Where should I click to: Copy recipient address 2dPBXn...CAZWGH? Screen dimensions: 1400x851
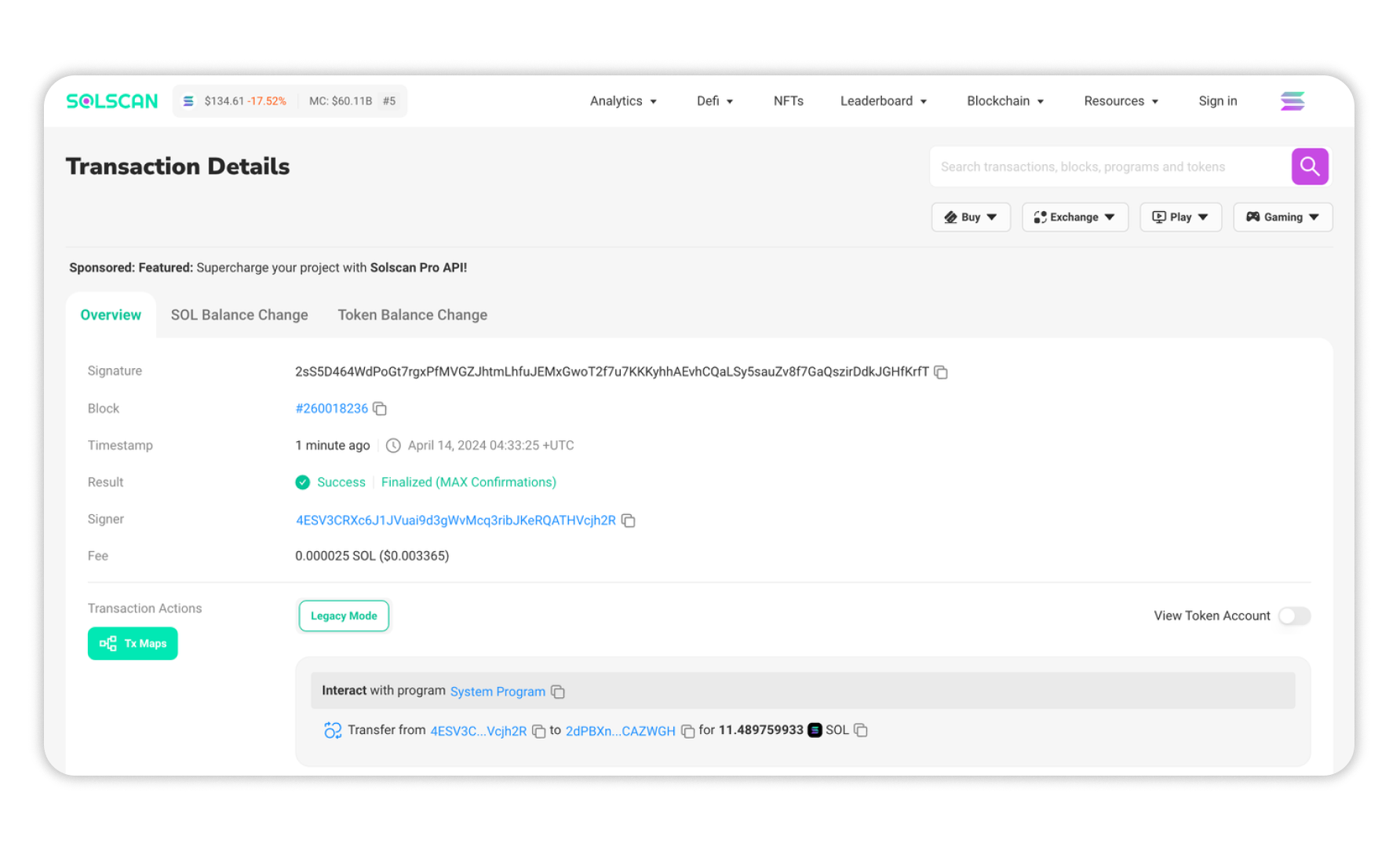[687, 731]
